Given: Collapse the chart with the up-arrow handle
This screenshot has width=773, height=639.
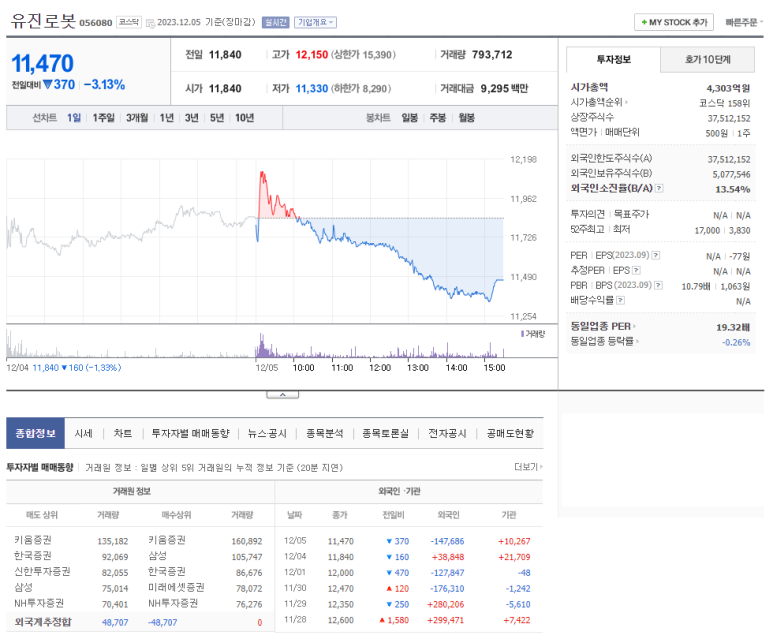Looking at the screenshot, I should click(282, 394).
